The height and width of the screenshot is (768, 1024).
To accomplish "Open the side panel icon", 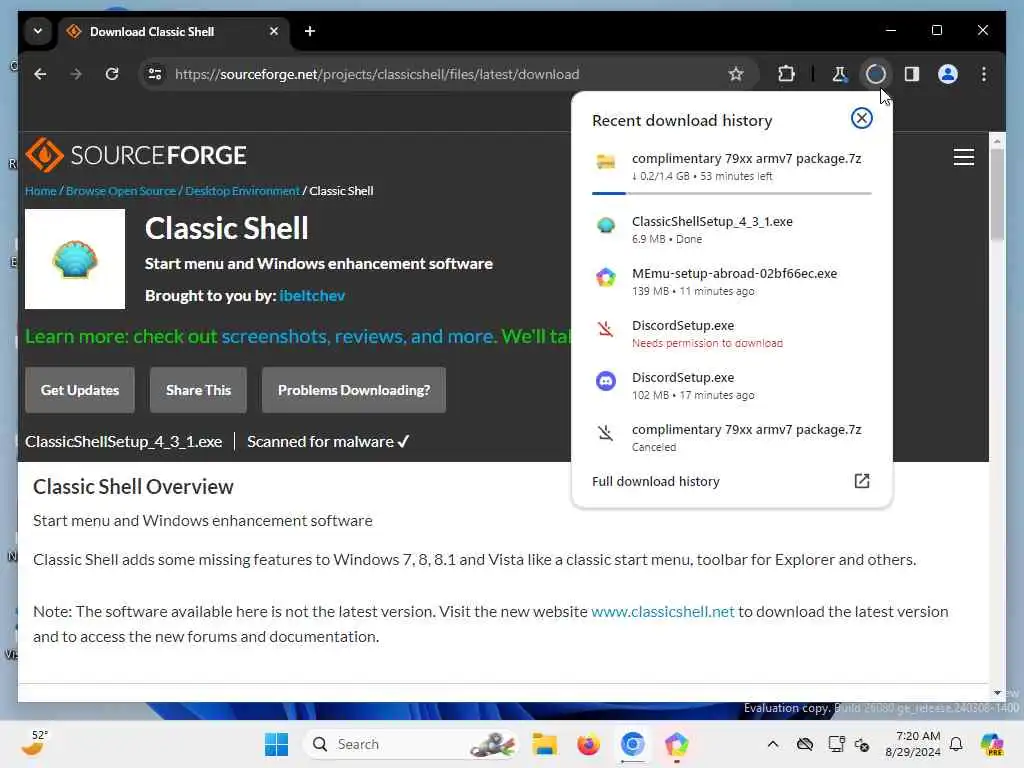I will pos(912,74).
